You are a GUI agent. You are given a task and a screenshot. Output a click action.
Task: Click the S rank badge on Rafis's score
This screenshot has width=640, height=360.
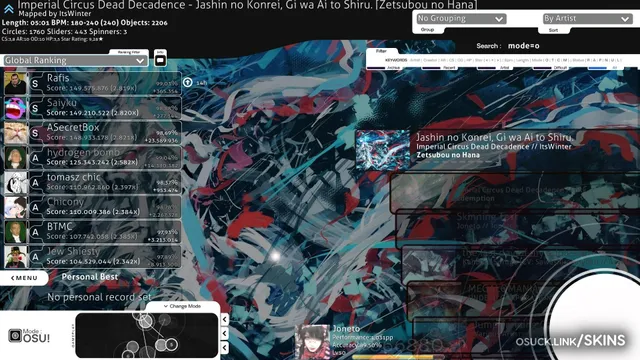click(x=36, y=84)
